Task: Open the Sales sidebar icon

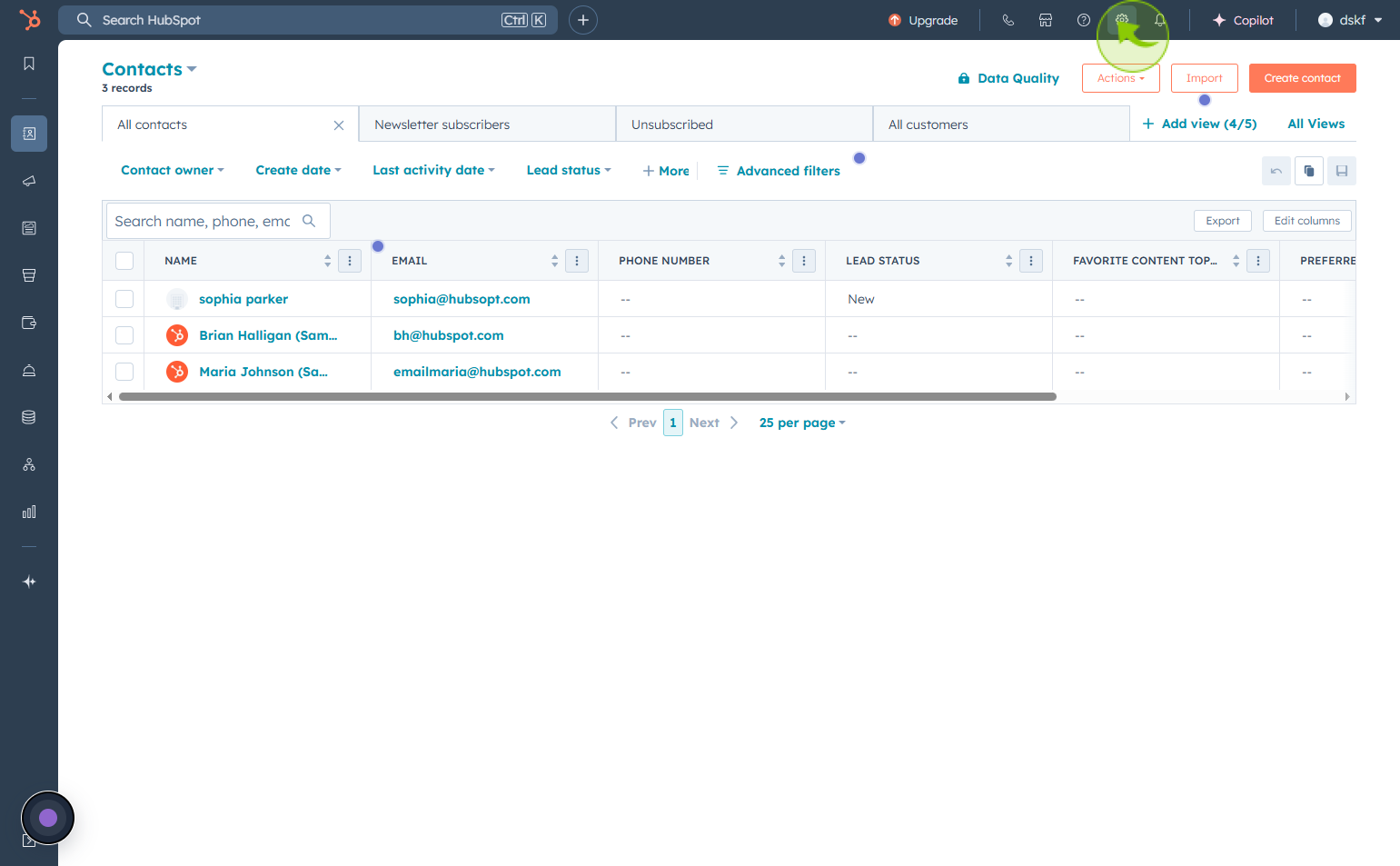Action: 29,275
